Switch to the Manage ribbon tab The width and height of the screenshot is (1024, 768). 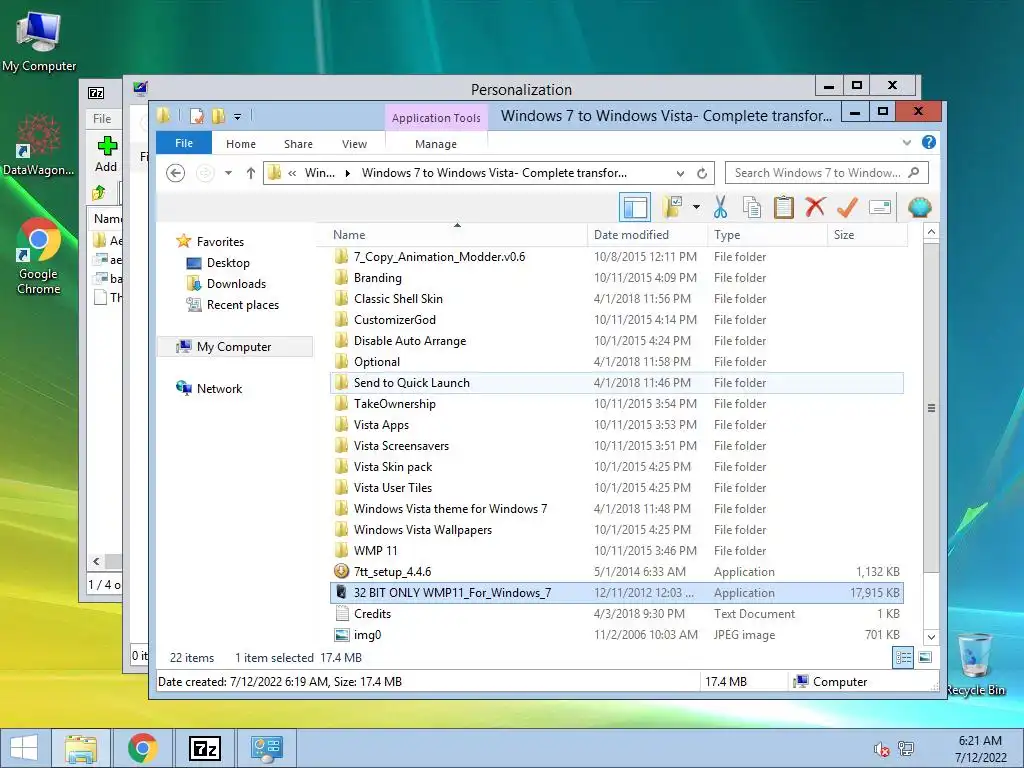point(436,144)
